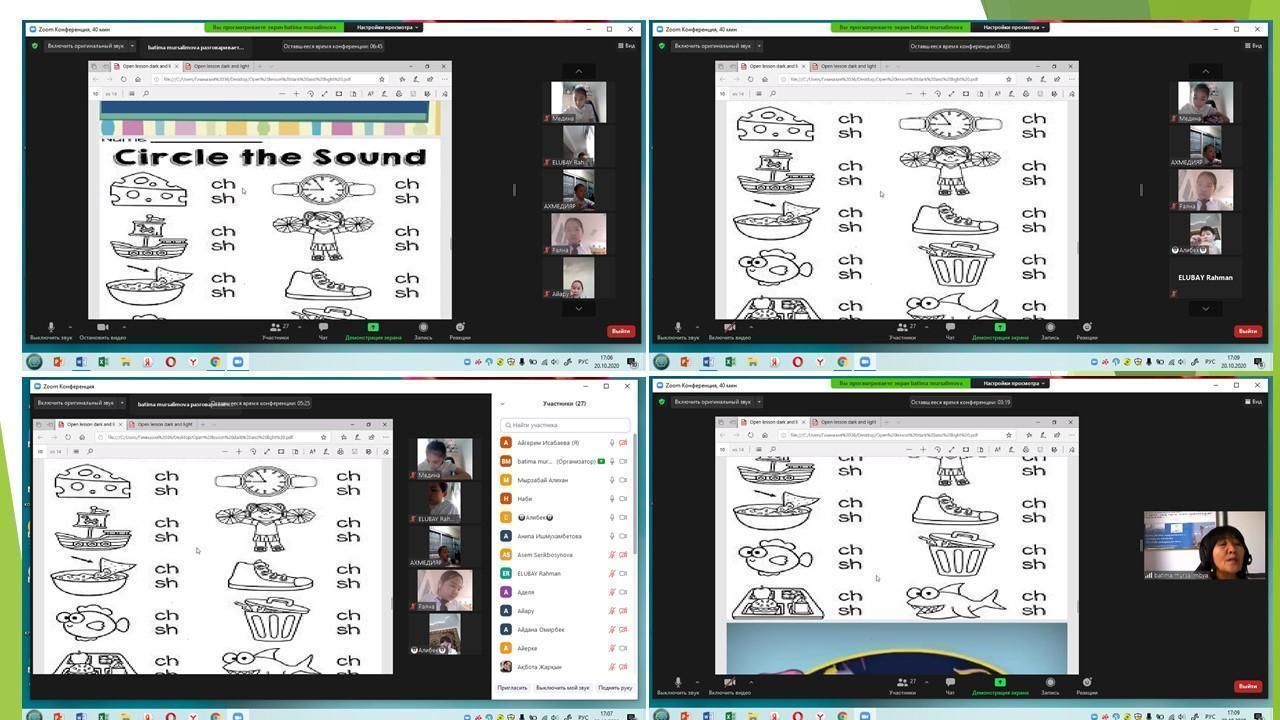This screenshot has height=720, width=1280.
Task: Open Чат in meeting showing 03:19 remaining
Action: coord(950,683)
